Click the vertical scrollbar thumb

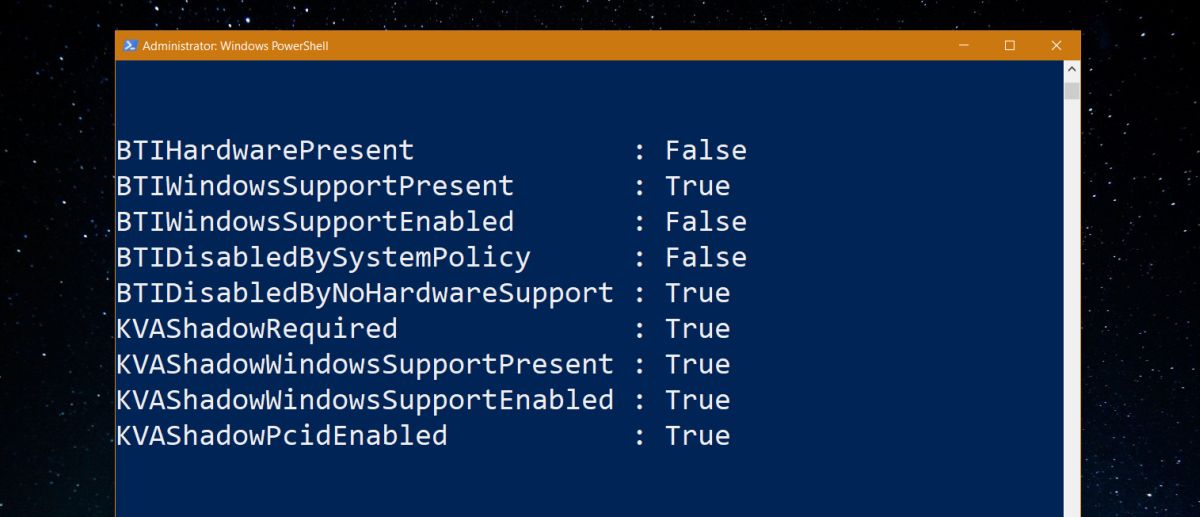coord(1072,91)
